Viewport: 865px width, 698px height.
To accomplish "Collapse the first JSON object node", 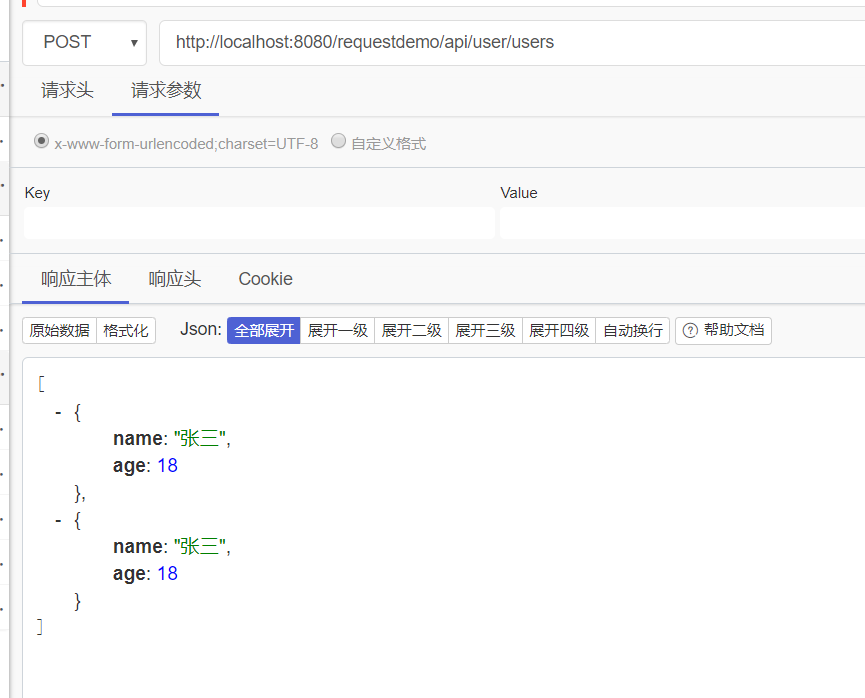I will [58, 411].
